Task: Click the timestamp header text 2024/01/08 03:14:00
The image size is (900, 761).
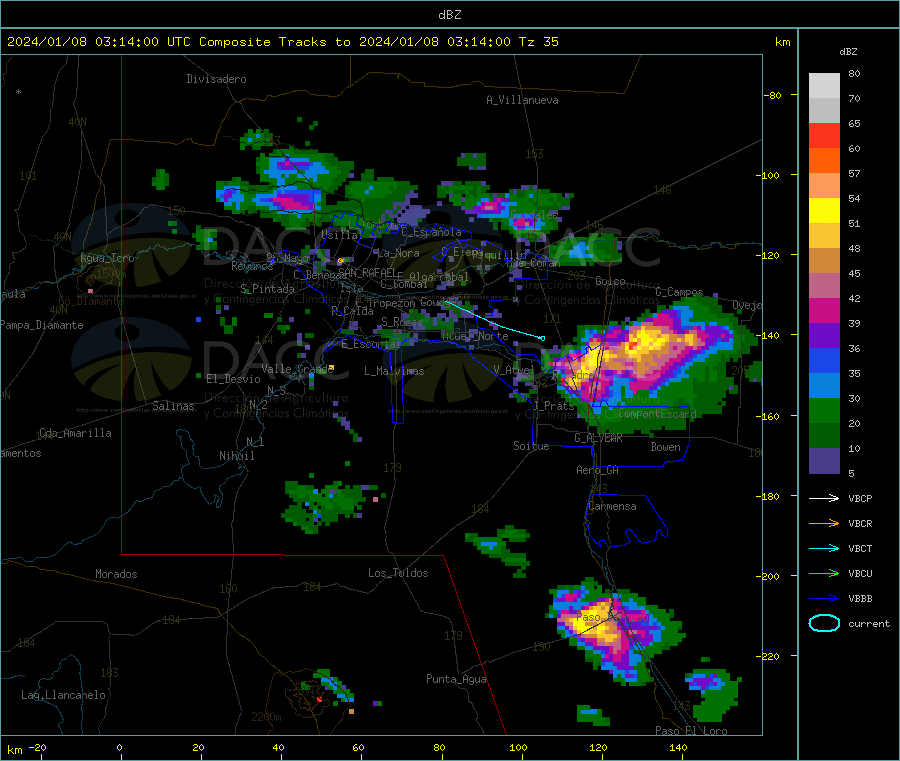Action: [x=83, y=42]
